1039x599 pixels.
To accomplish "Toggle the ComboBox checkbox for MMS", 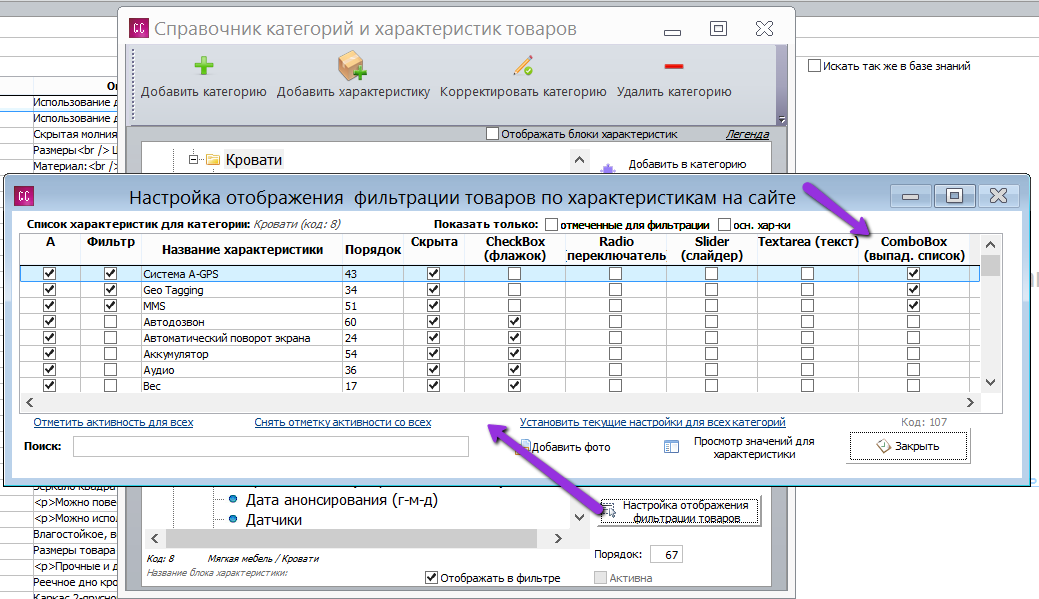I will pos(914,305).
